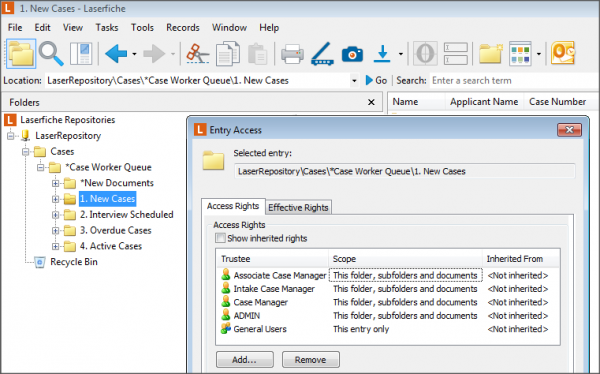
Task: Click the Search term input field
Action: coord(514,80)
